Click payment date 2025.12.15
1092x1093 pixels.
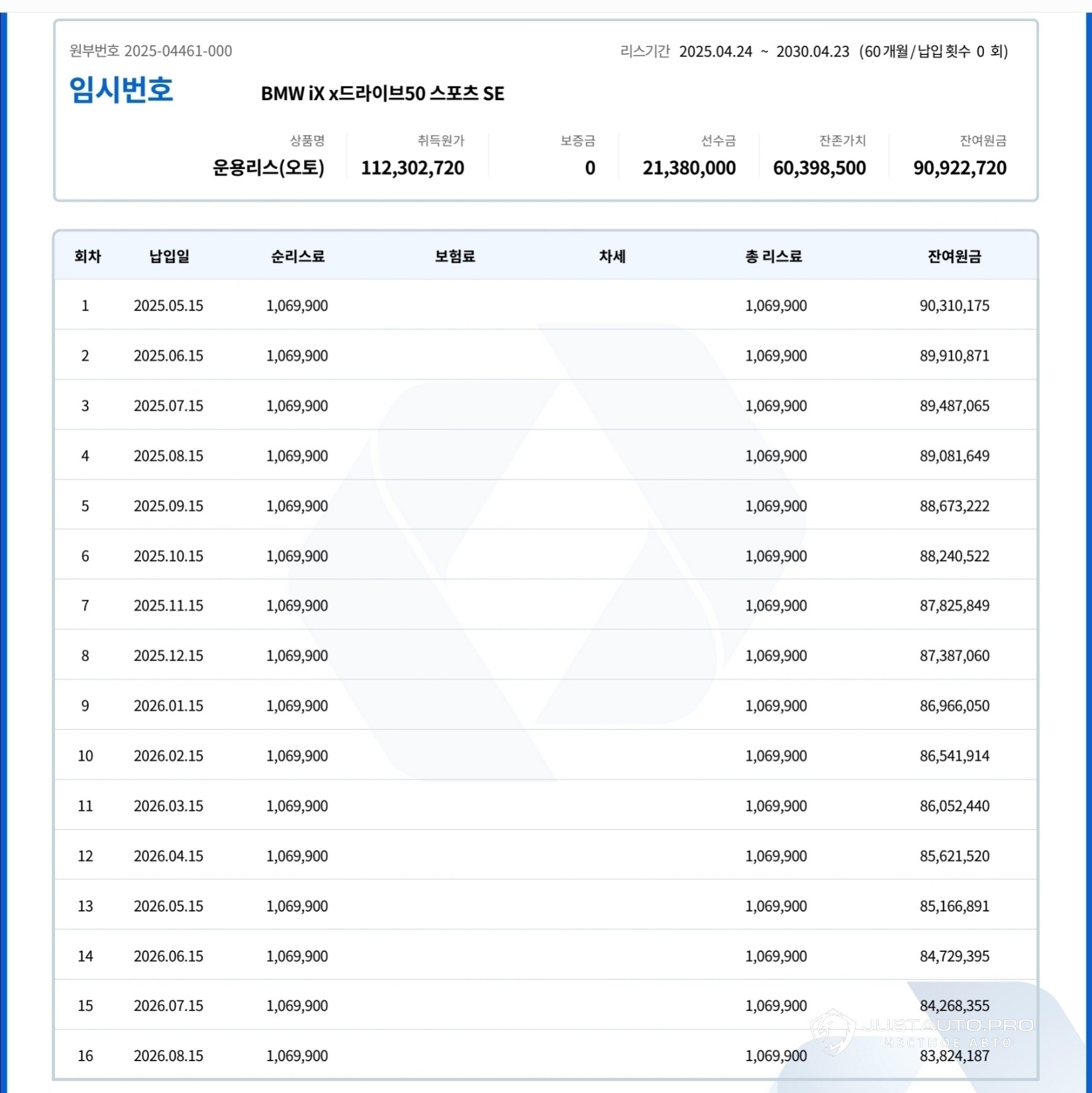point(169,656)
